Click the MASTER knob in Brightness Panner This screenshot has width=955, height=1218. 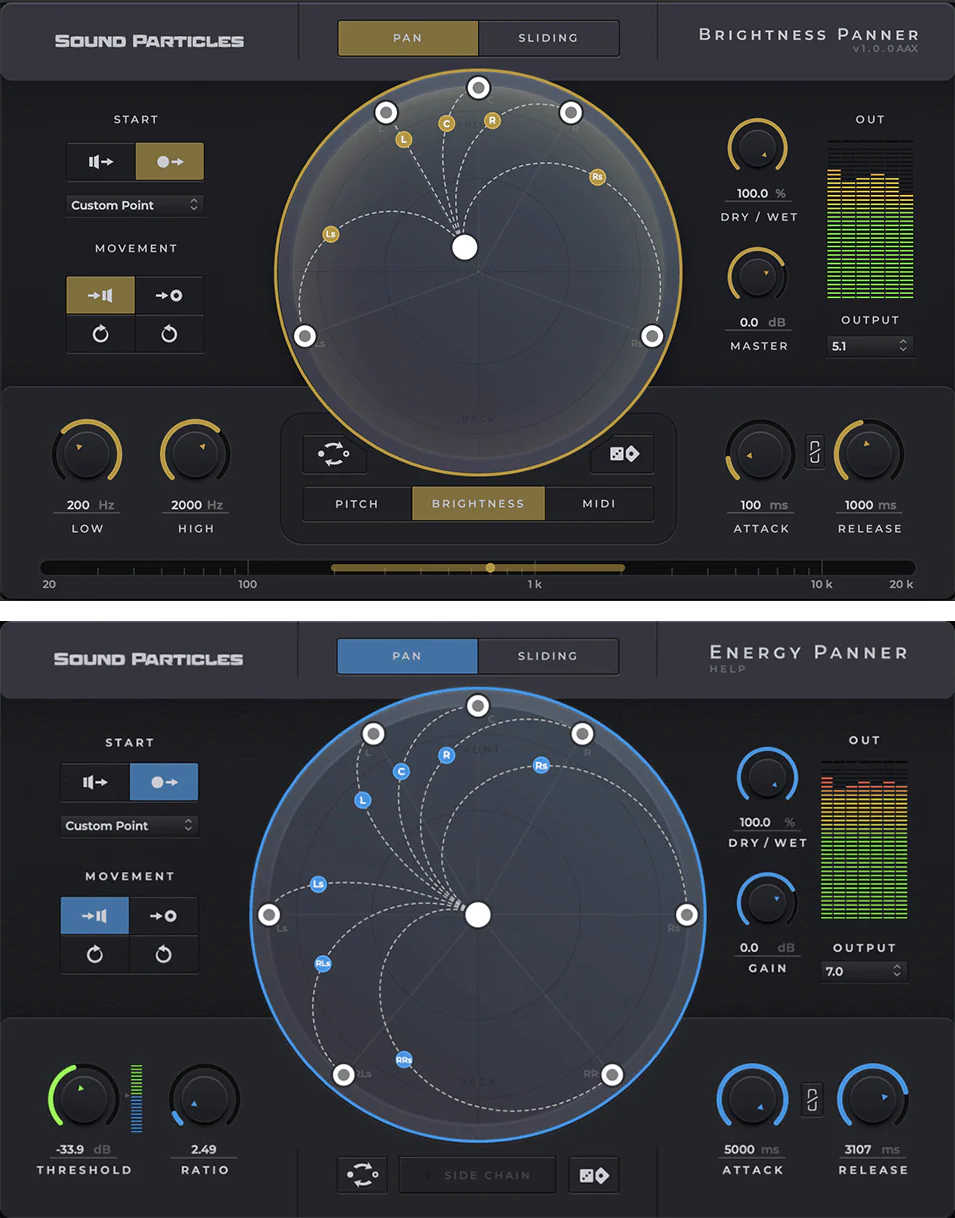click(758, 274)
